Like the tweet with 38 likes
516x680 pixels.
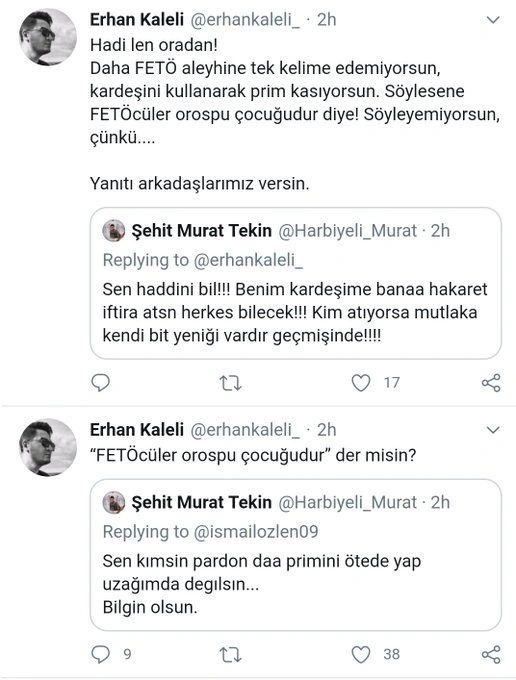pyautogui.click(x=361, y=654)
